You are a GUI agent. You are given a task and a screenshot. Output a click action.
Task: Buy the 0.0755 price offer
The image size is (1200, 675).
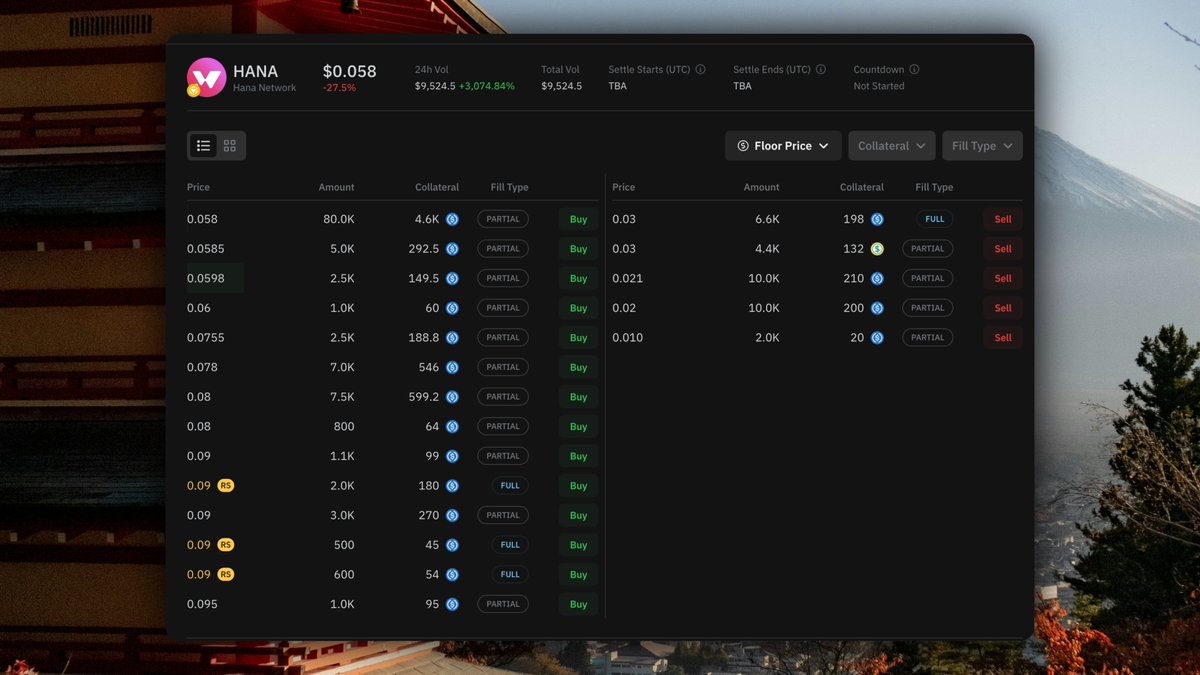[578, 338]
